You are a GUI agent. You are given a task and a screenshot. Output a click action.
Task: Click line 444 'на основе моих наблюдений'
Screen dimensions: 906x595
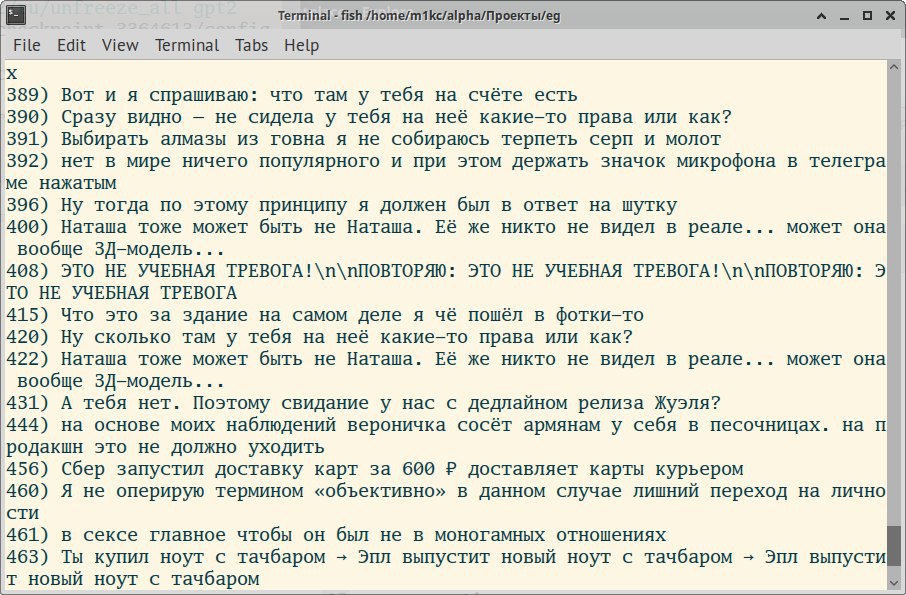(446, 425)
